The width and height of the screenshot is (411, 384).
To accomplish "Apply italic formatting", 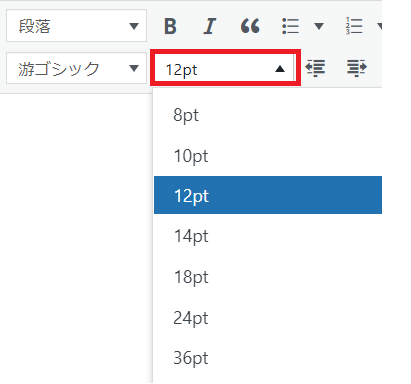I will [x=210, y=26].
